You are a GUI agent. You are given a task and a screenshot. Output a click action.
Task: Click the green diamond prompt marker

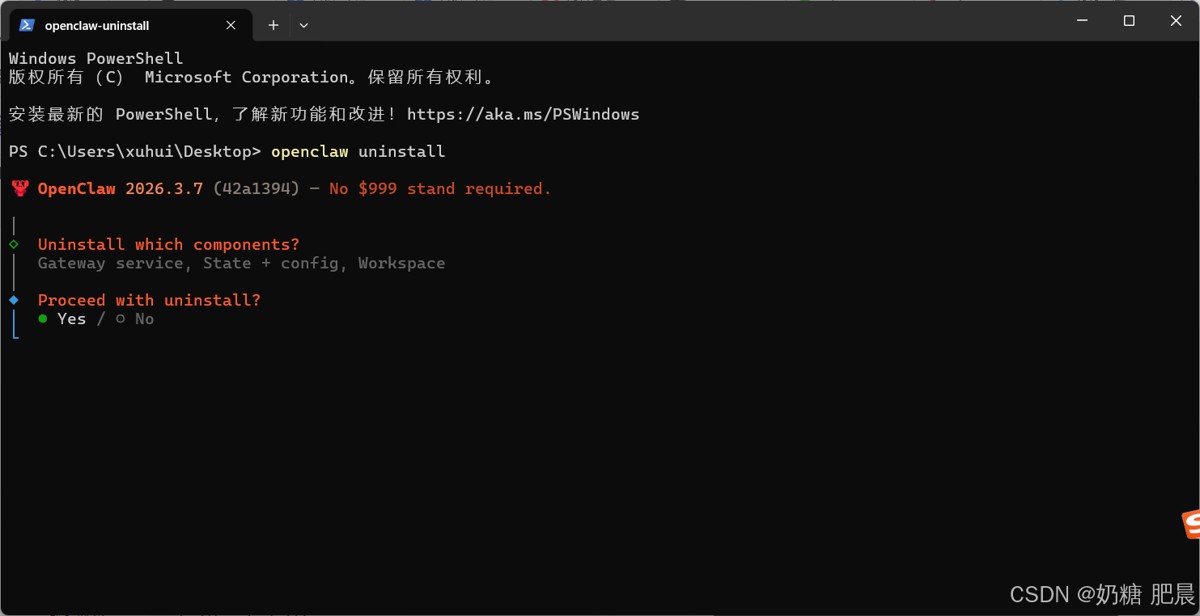click(14, 244)
